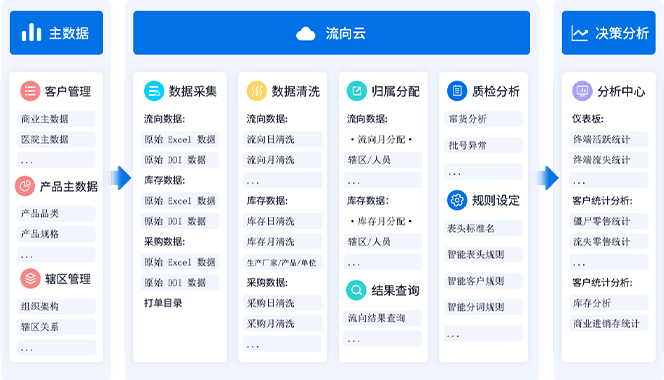Click the cyan icon for 数据采集
Viewport: 664px width, 380px height.
point(154,91)
